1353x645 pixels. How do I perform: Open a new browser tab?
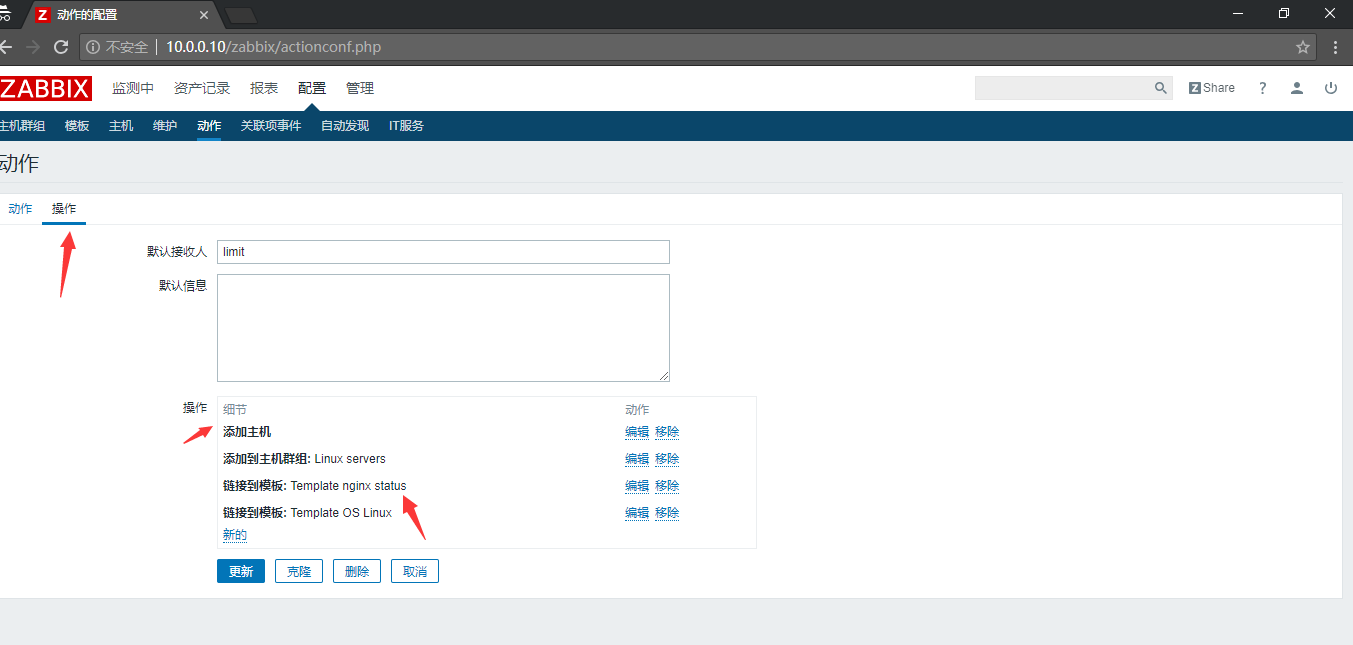click(241, 15)
